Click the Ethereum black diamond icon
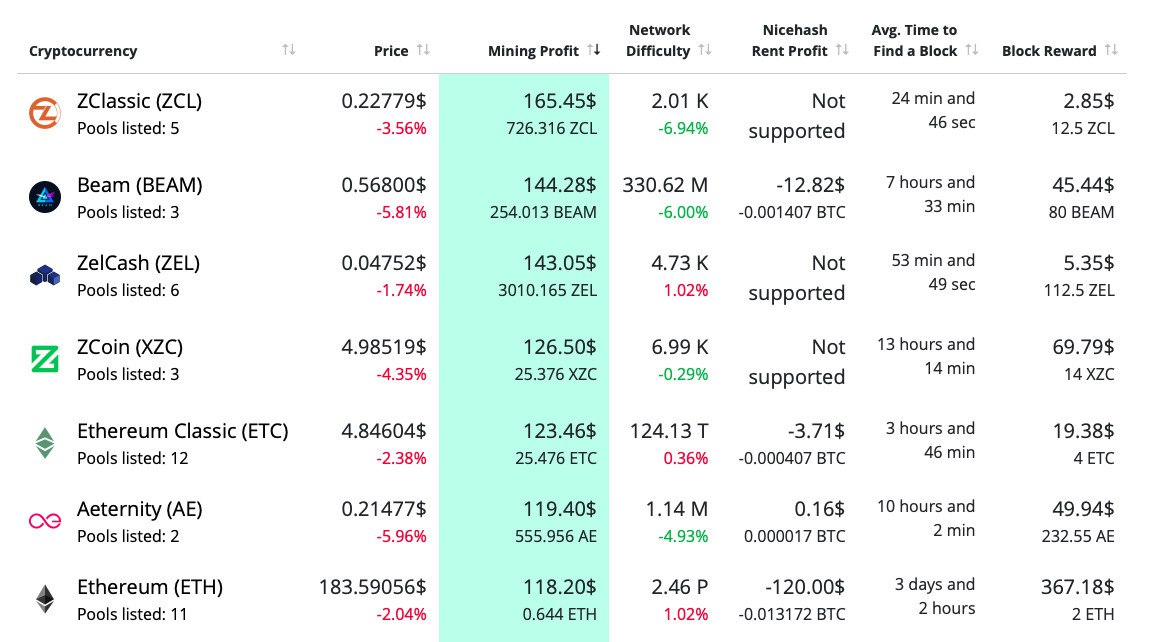1149x642 pixels. [x=45, y=599]
